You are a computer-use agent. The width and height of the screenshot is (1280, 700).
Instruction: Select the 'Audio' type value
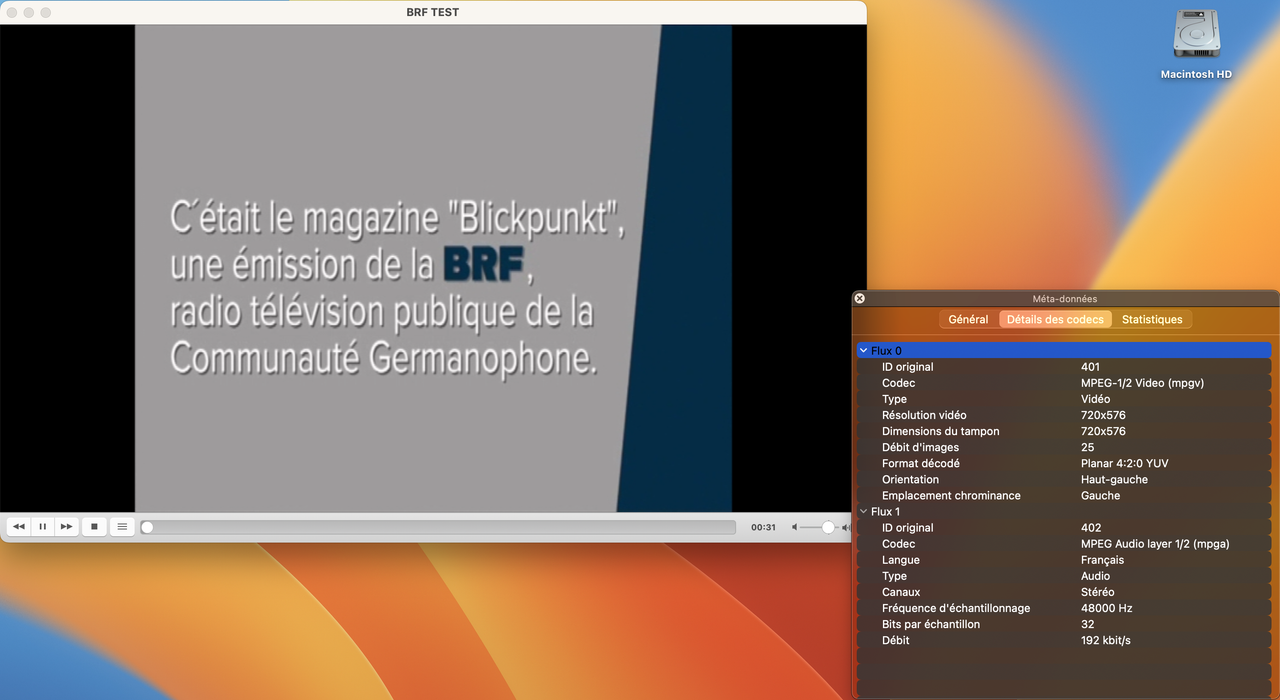coord(1095,576)
